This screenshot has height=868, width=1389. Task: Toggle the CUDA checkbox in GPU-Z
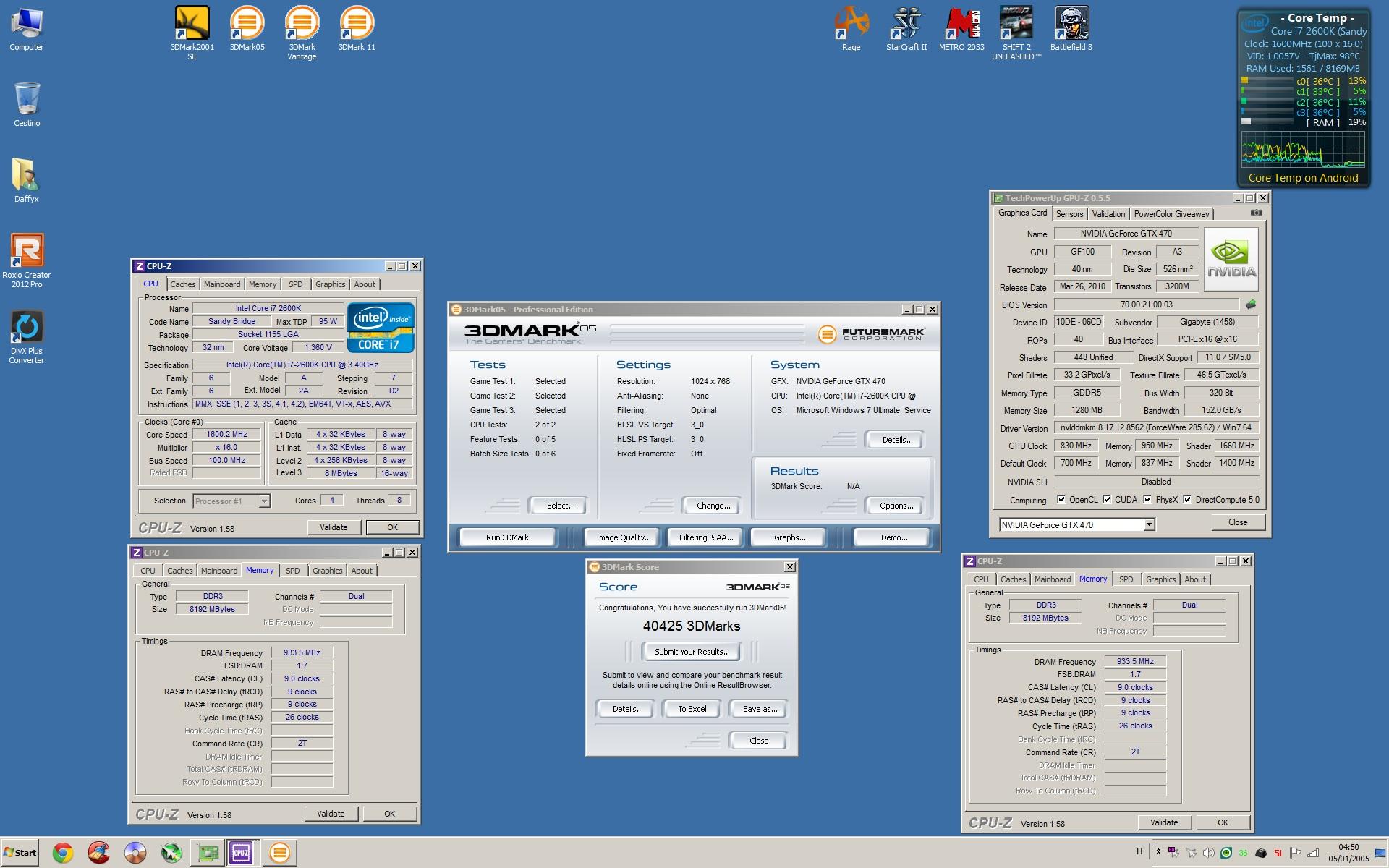1106,499
